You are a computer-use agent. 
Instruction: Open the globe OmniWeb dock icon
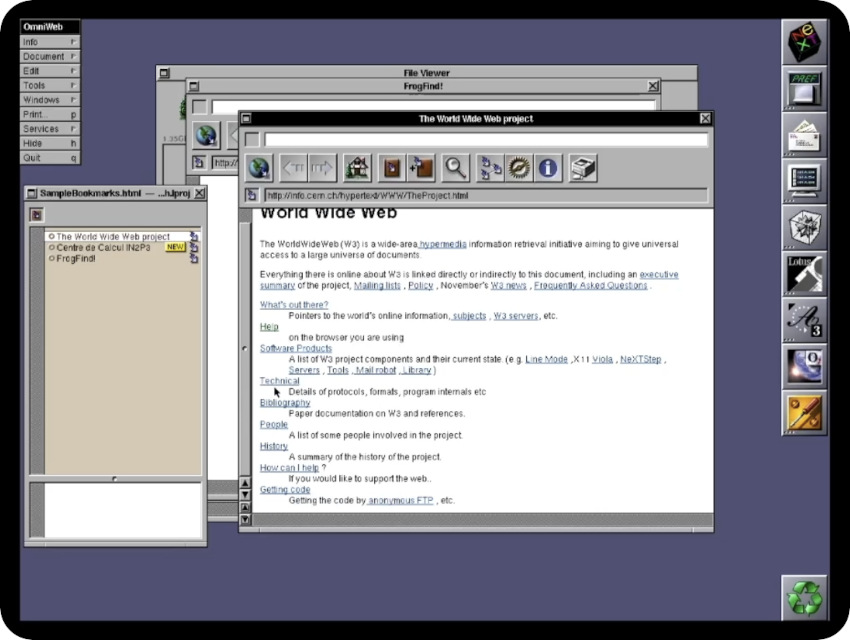point(804,366)
